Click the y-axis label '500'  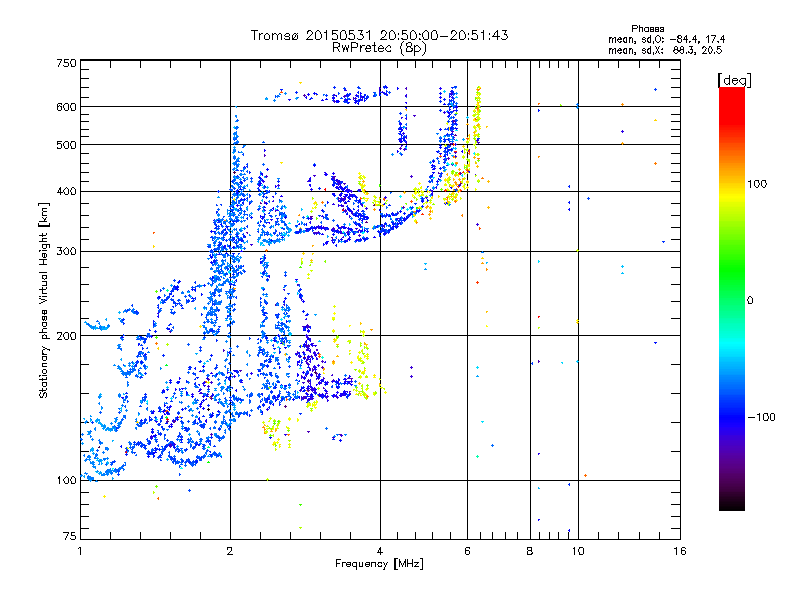tap(66, 145)
